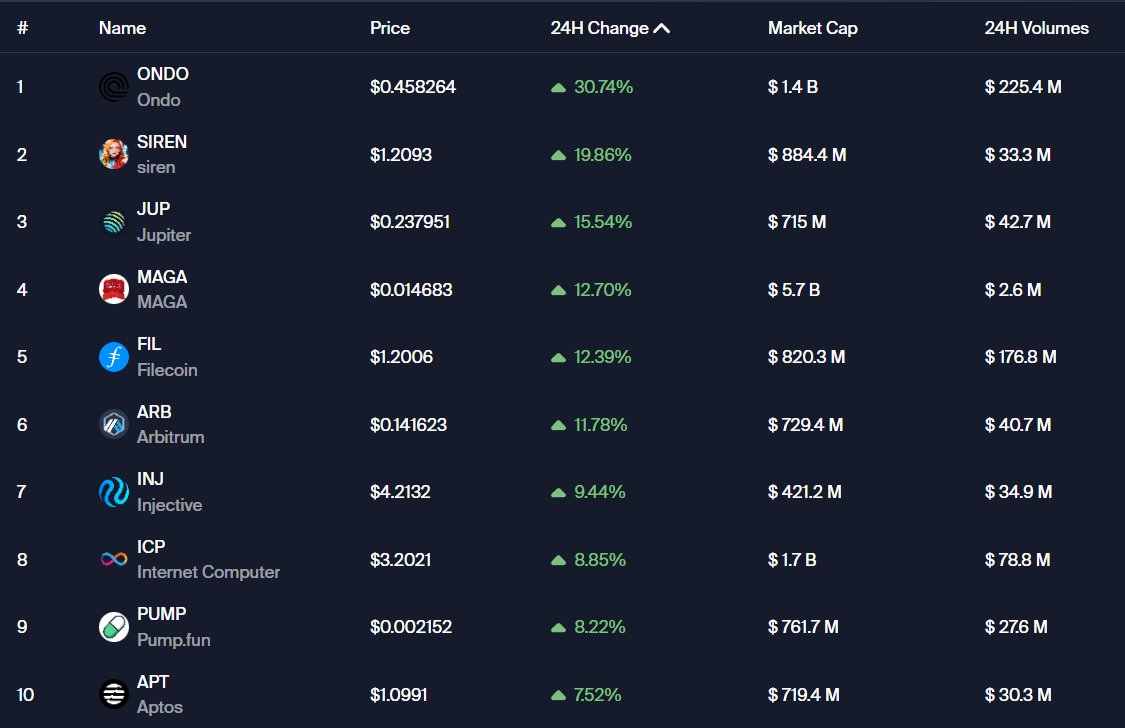Sort by the Price column header
The image size is (1125, 728).
[390, 28]
